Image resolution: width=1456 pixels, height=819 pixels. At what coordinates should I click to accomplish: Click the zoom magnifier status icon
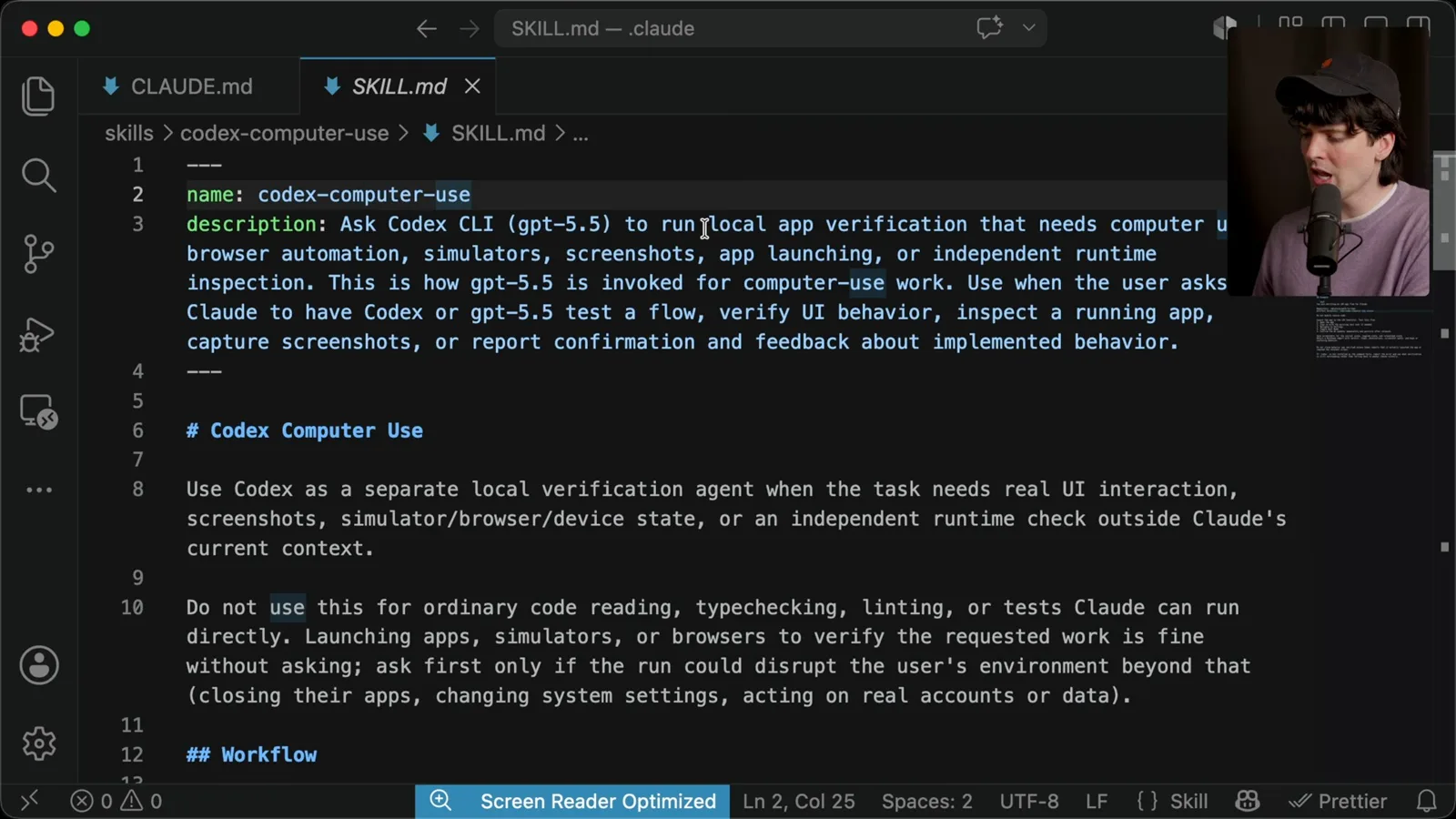440,801
